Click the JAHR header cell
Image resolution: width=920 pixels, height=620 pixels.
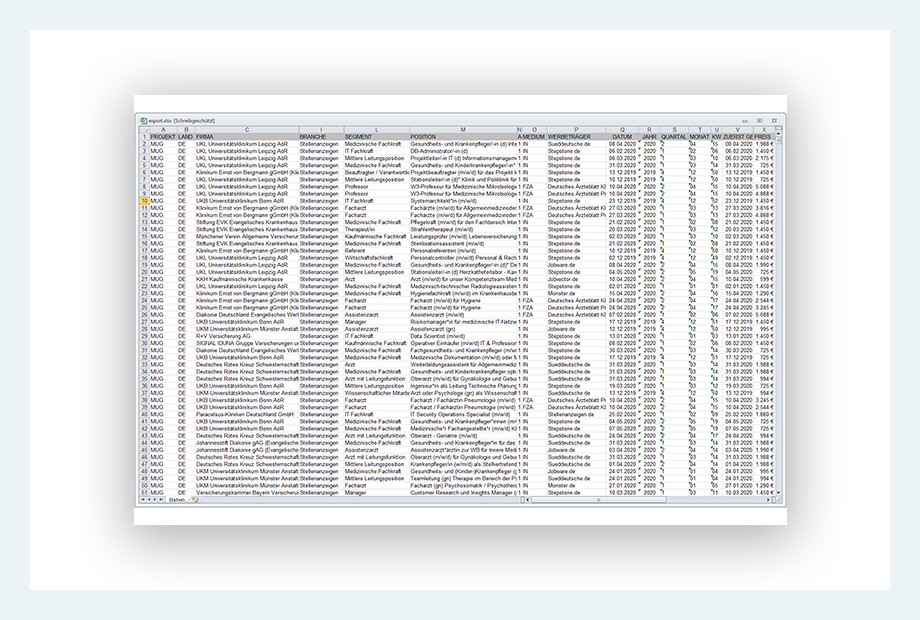649,137
